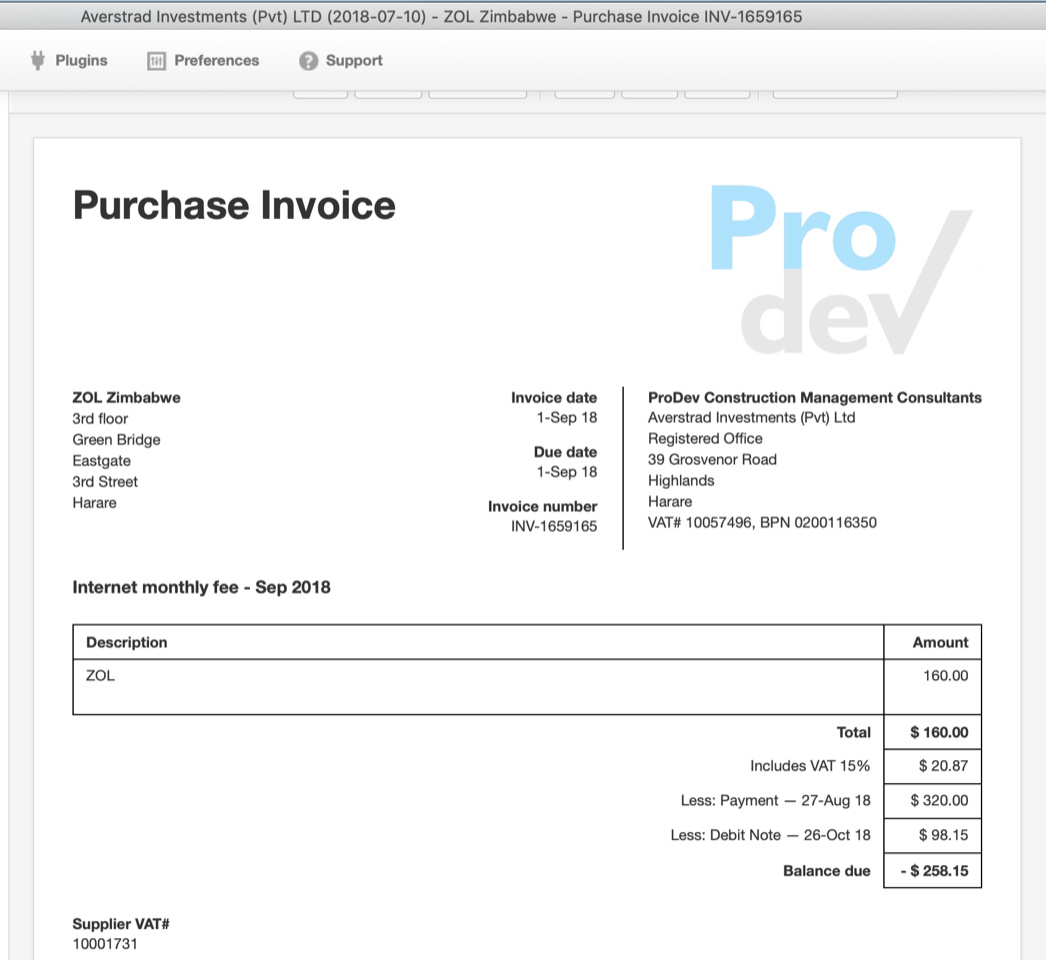Click the Balance due label
This screenshot has width=1046, height=960.
[827, 871]
